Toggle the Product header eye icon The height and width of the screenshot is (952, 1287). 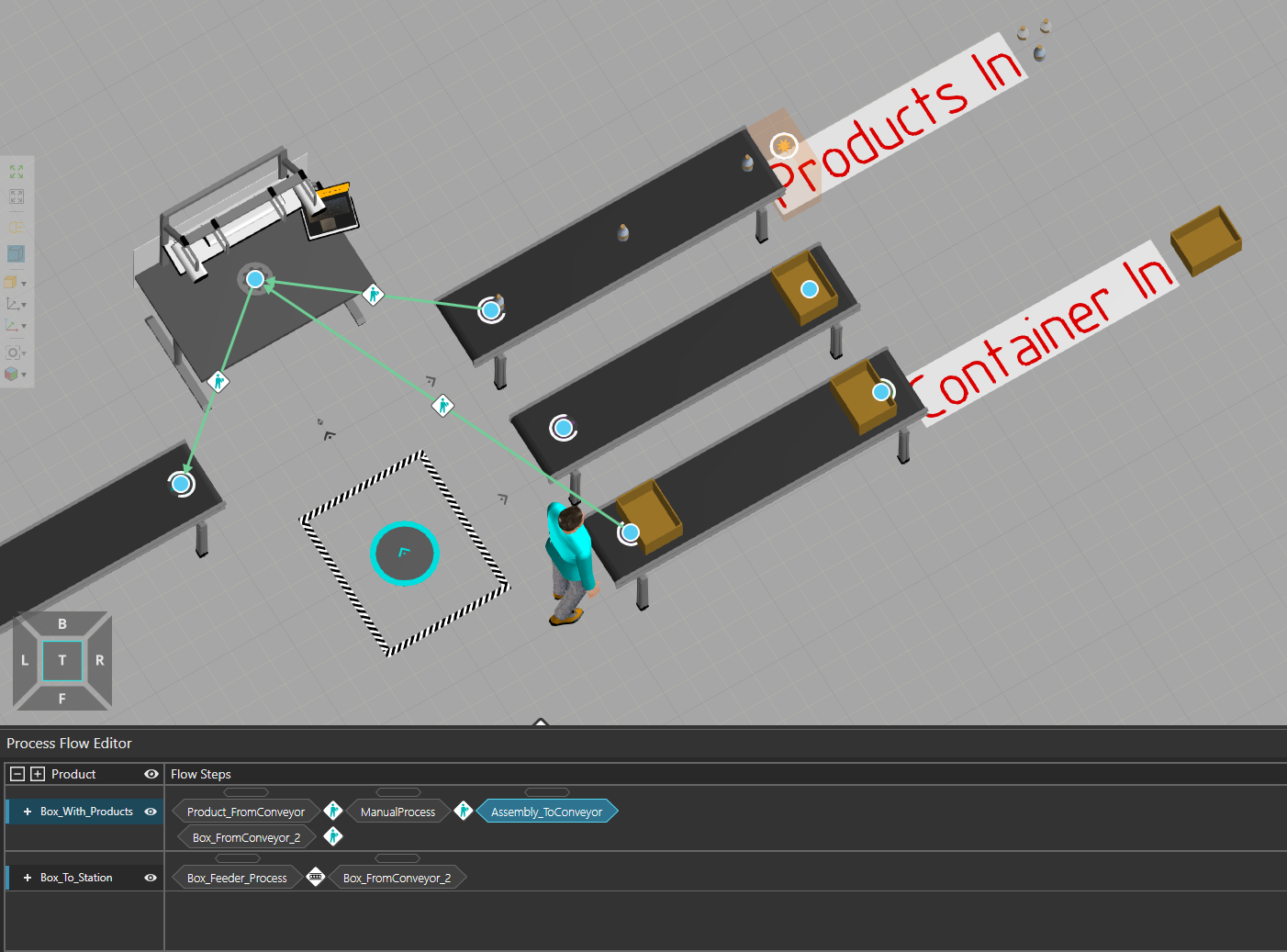click(151, 774)
